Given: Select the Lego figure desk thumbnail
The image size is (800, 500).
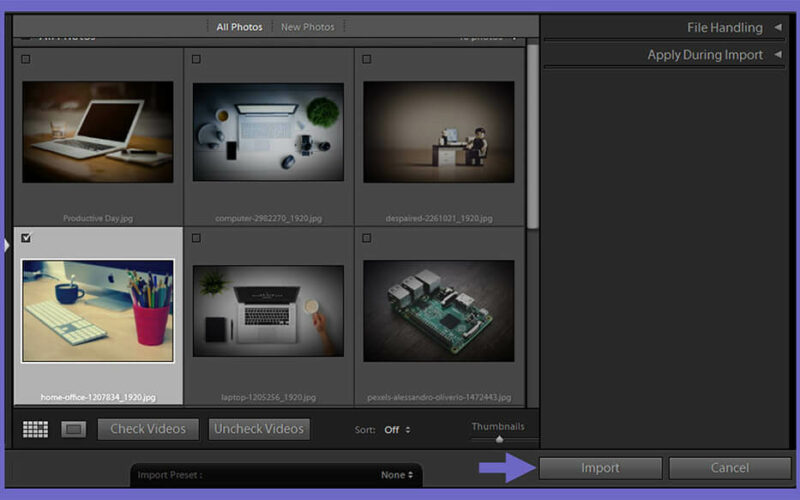Looking at the screenshot, I should pos(439,132).
